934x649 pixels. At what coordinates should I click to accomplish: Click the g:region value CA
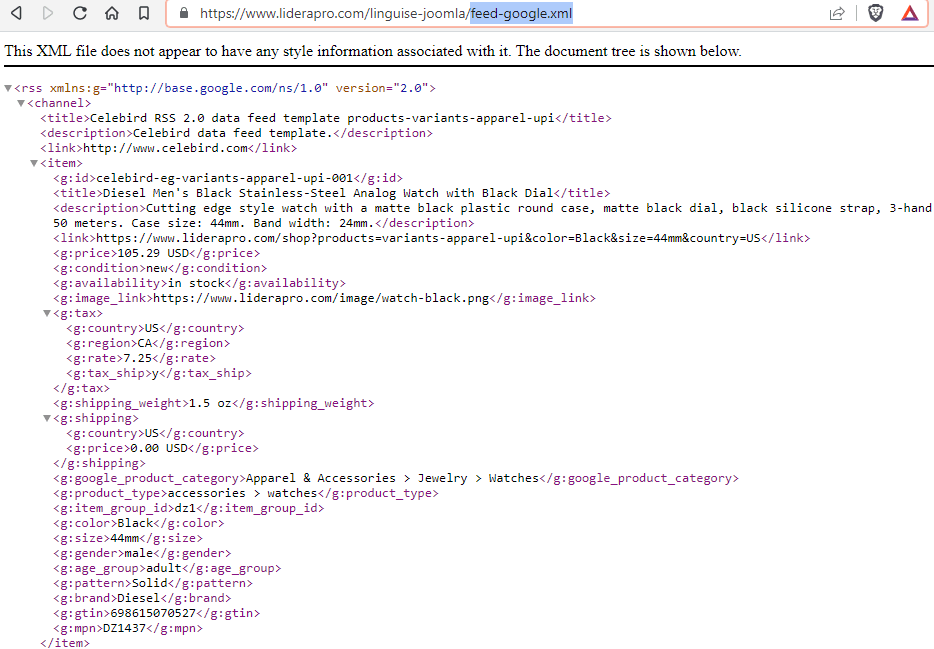145,343
